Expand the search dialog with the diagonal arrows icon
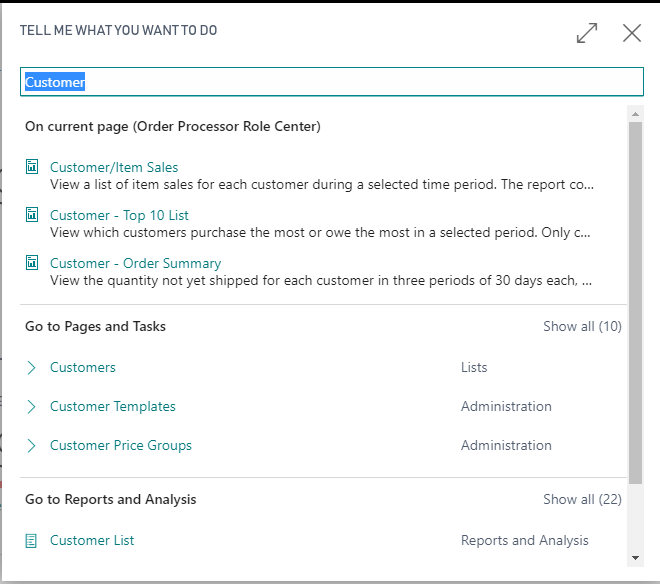This screenshot has width=660, height=584. click(x=587, y=33)
